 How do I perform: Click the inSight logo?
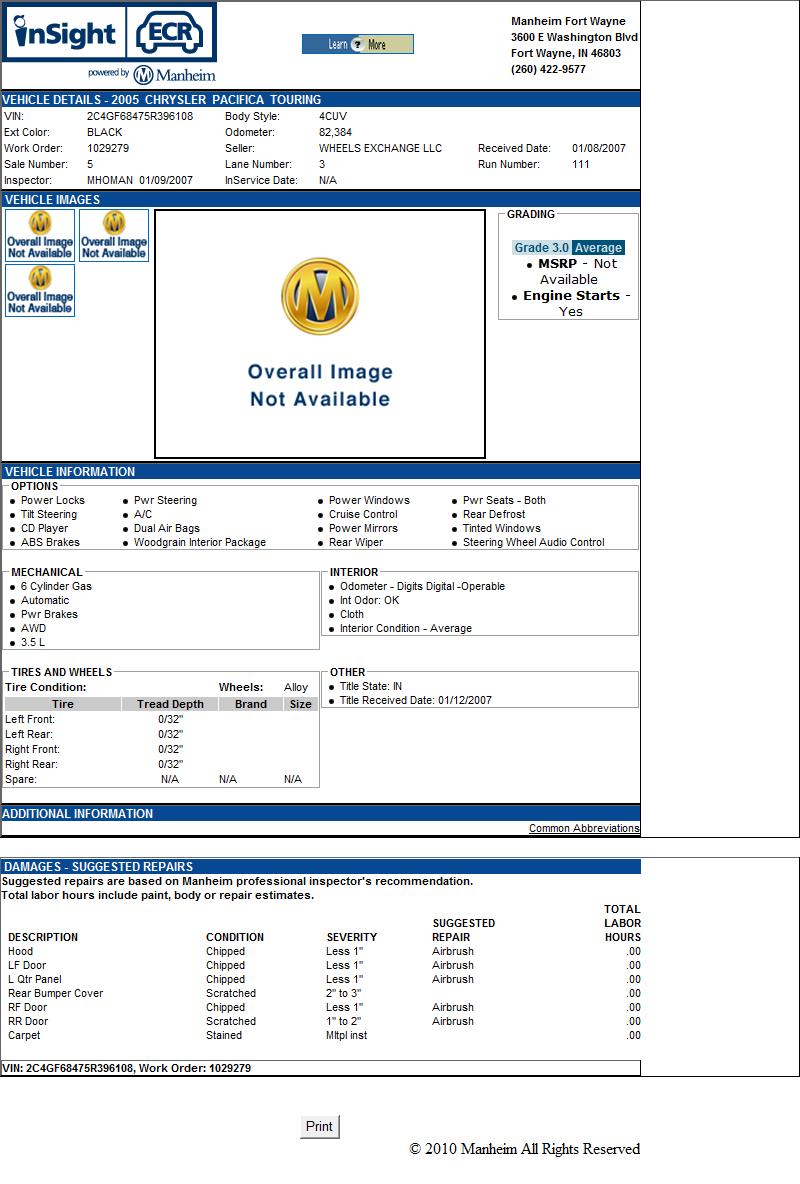[x=64, y=32]
